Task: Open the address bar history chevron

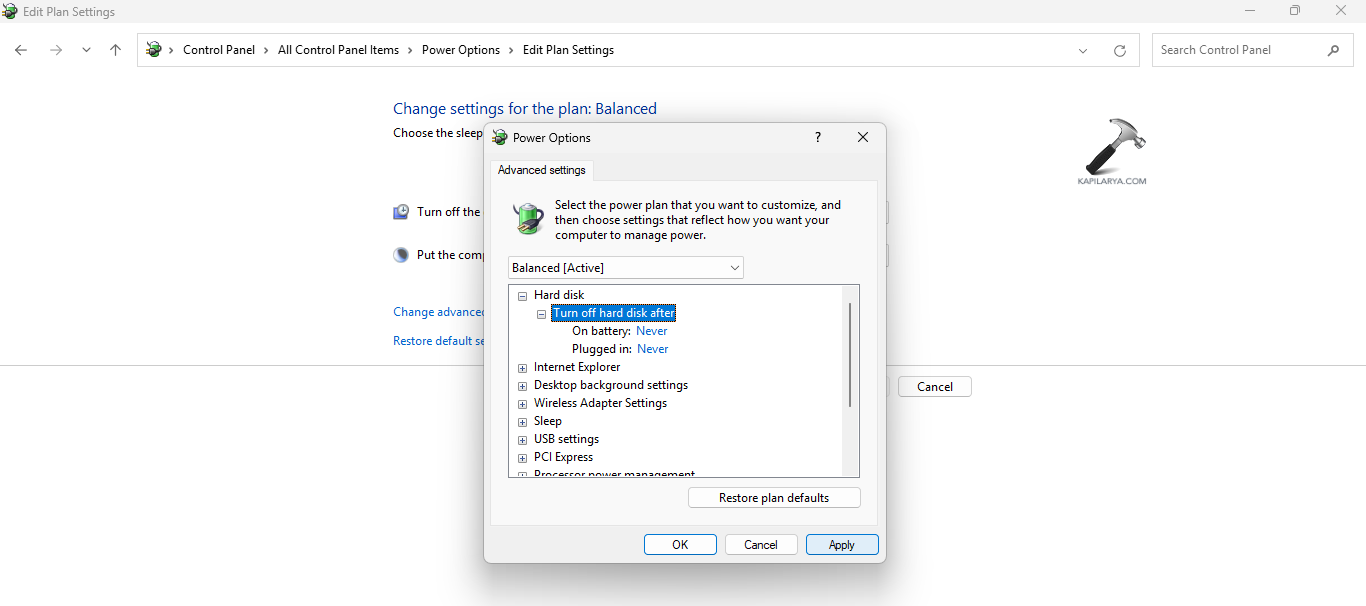Action: (1083, 50)
